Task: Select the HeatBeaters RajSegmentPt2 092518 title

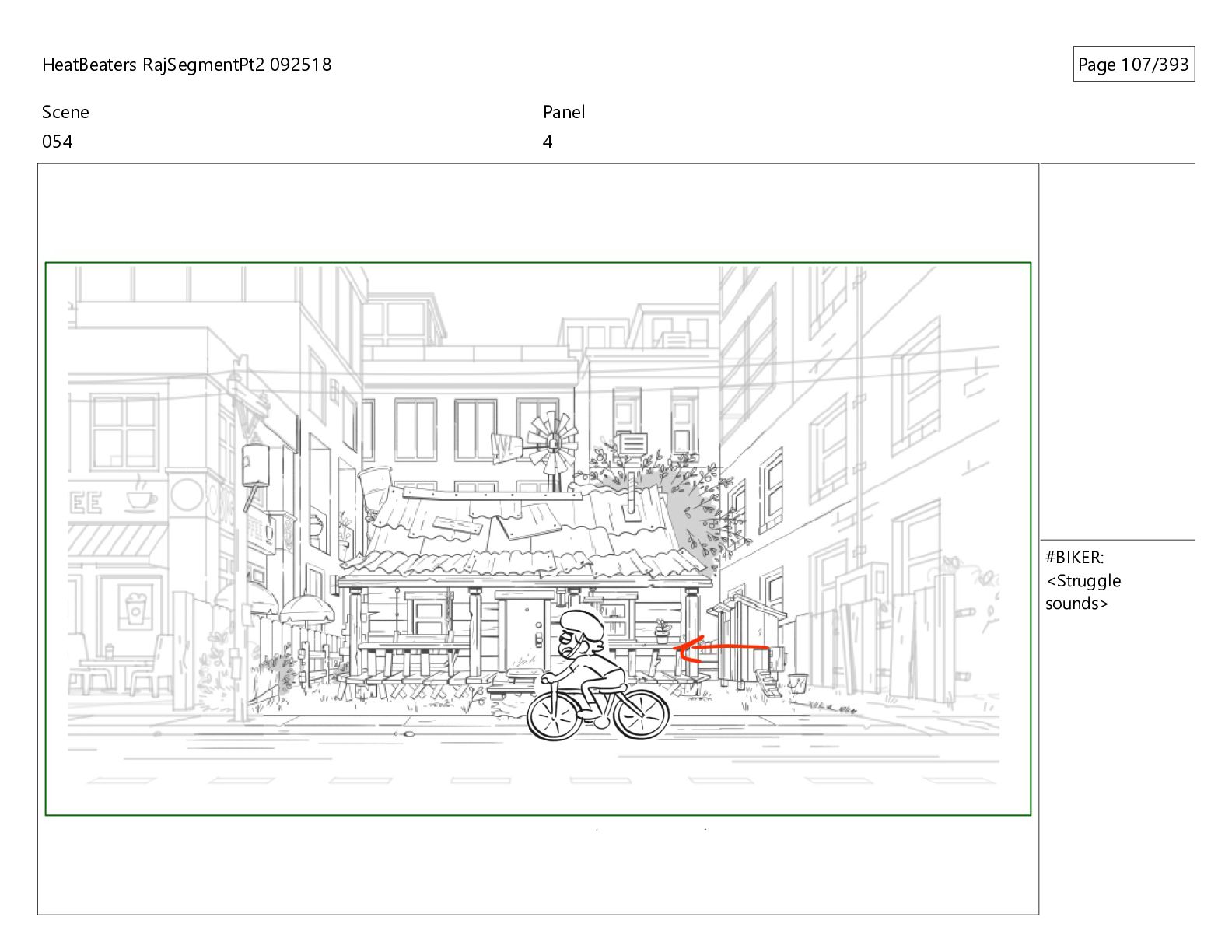Action: point(187,65)
